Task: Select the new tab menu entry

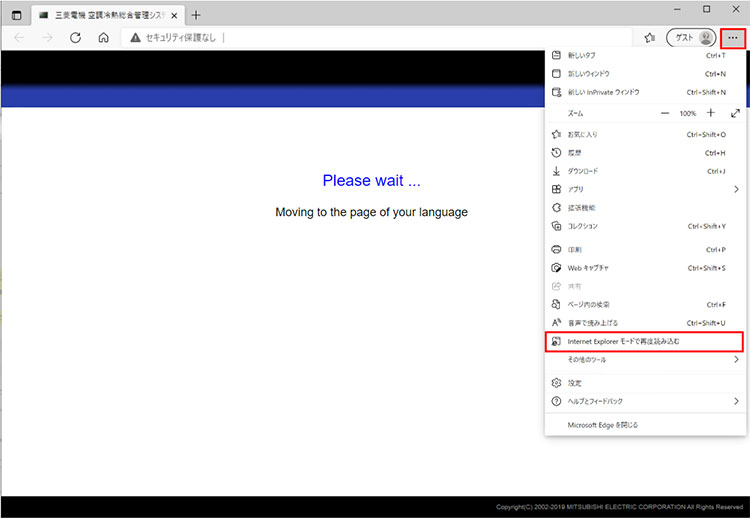Action: [x=645, y=55]
